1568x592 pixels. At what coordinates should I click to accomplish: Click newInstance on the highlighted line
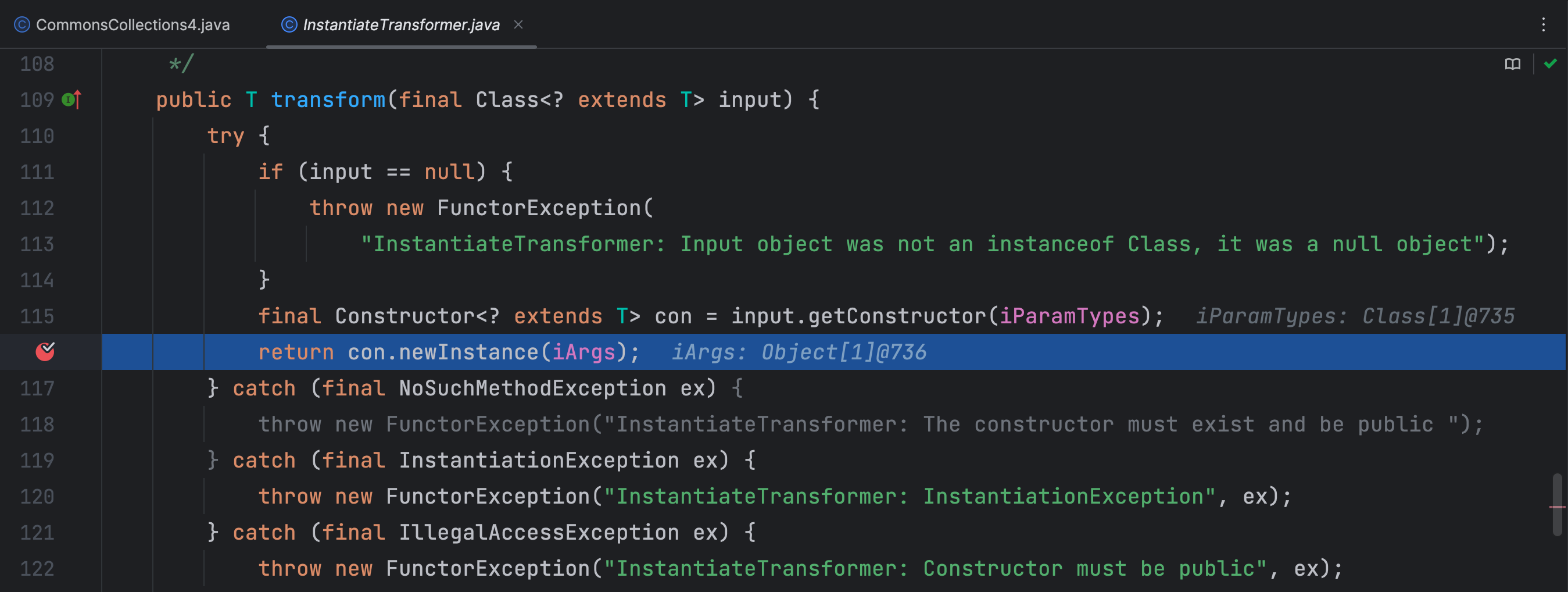[468, 352]
